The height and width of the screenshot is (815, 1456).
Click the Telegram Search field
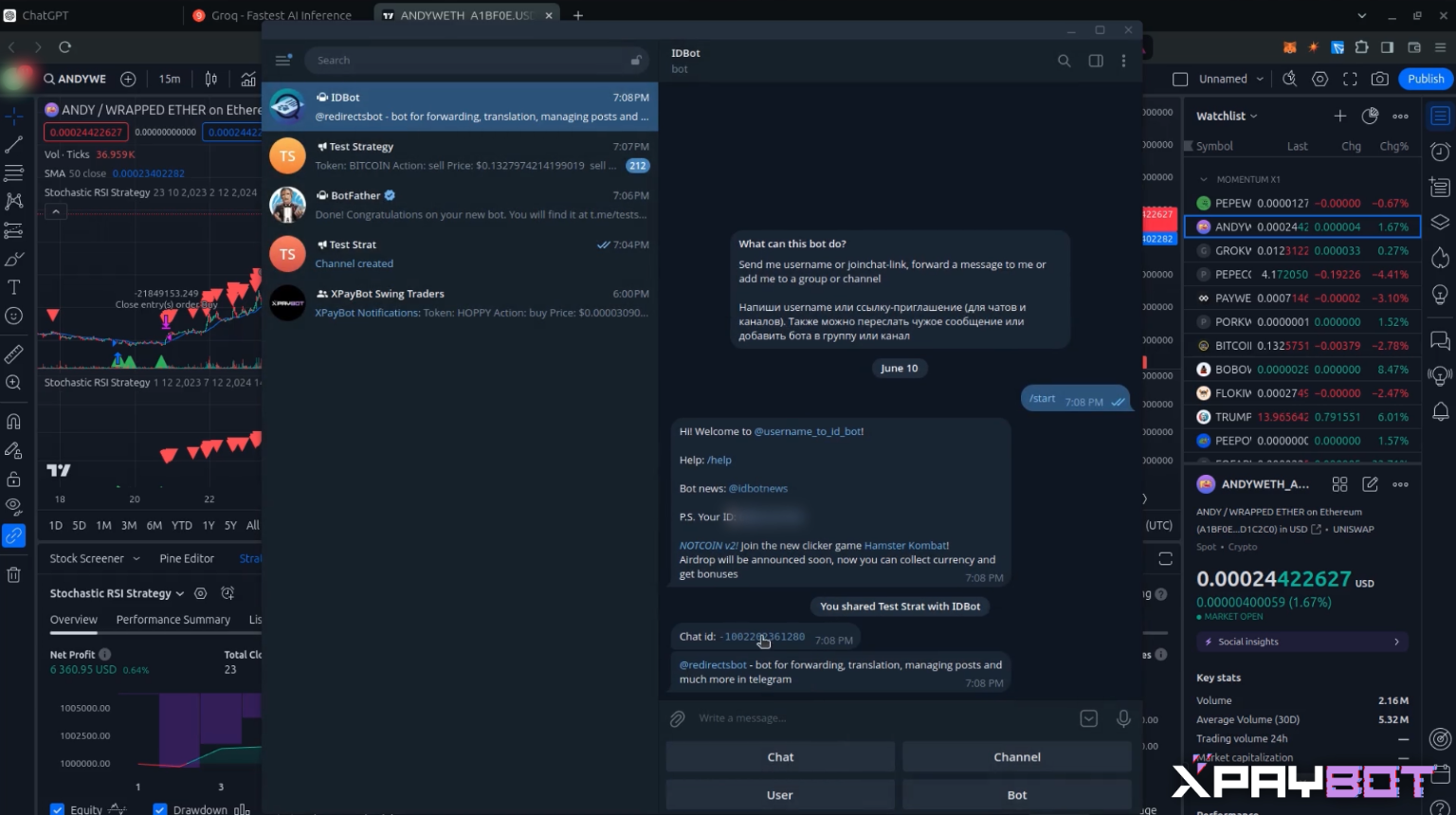[477, 60]
